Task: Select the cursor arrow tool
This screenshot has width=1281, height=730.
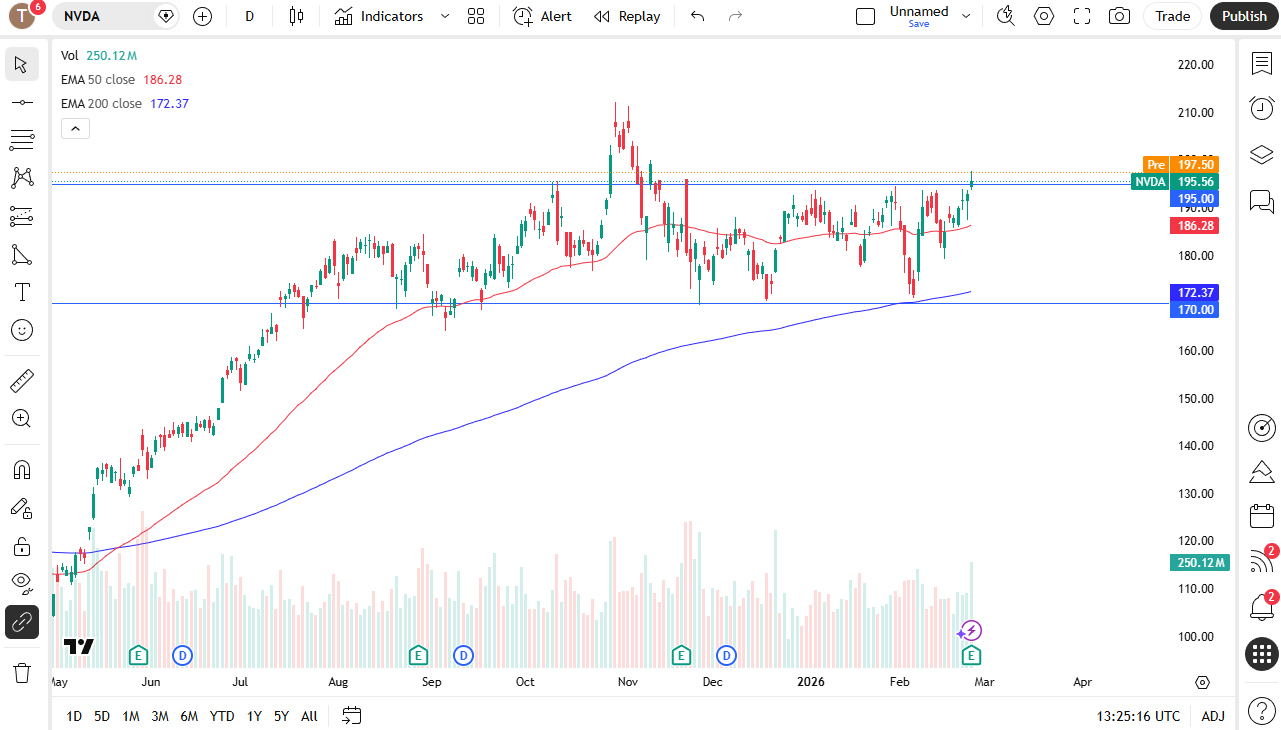Action: click(x=21, y=65)
